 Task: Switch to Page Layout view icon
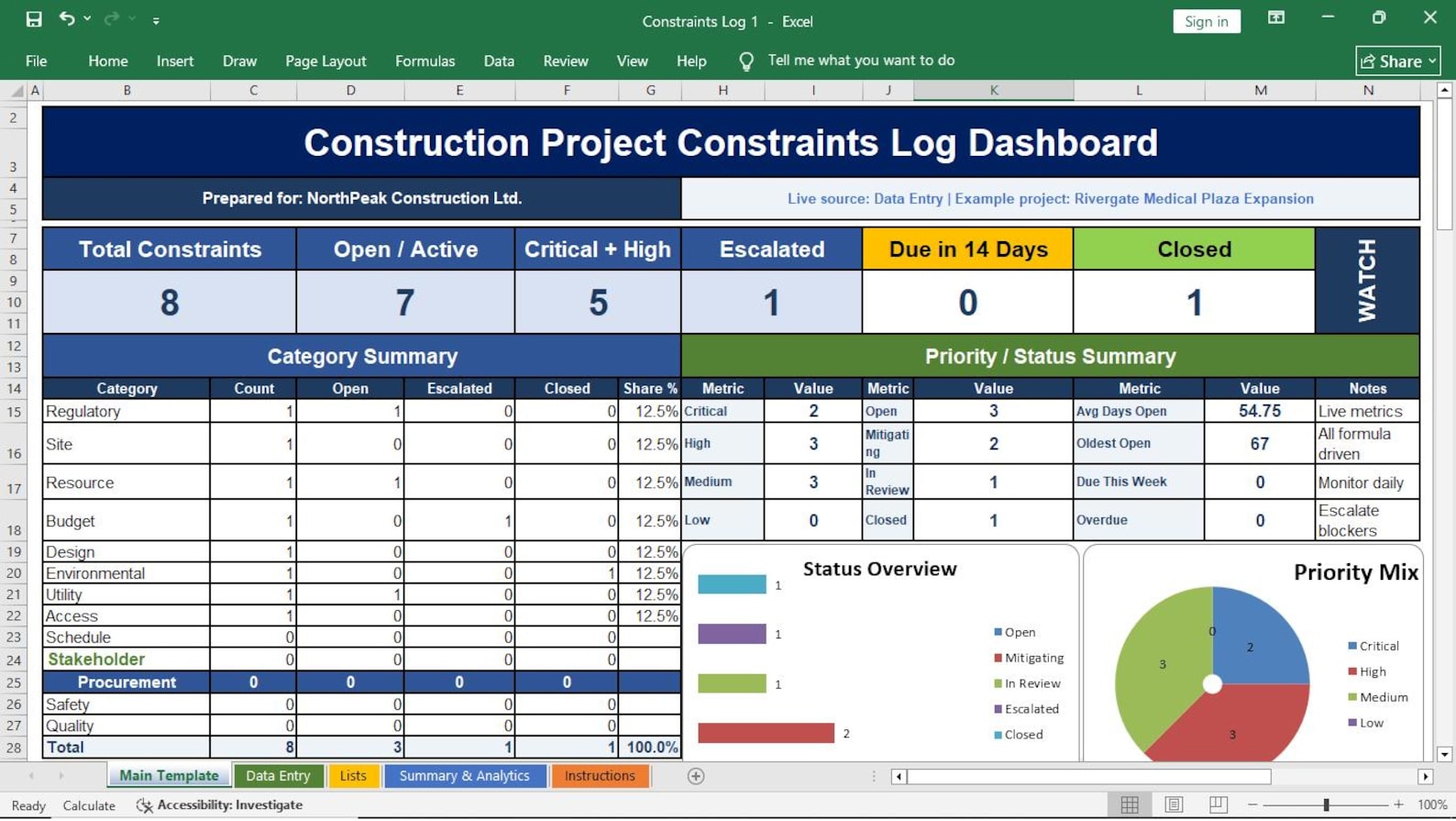coord(1174,804)
